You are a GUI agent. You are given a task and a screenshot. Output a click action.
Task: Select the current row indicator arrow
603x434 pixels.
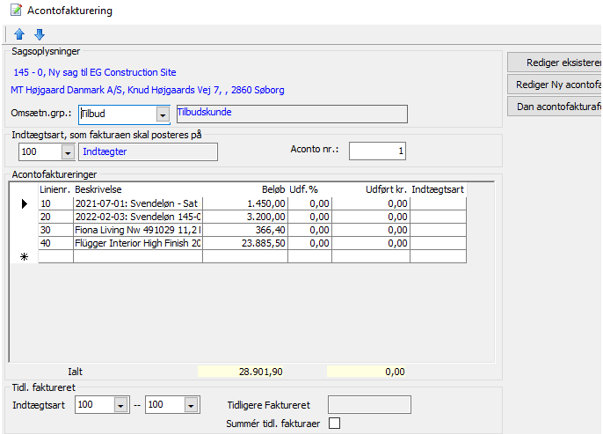pyautogui.click(x=23, y=203)
